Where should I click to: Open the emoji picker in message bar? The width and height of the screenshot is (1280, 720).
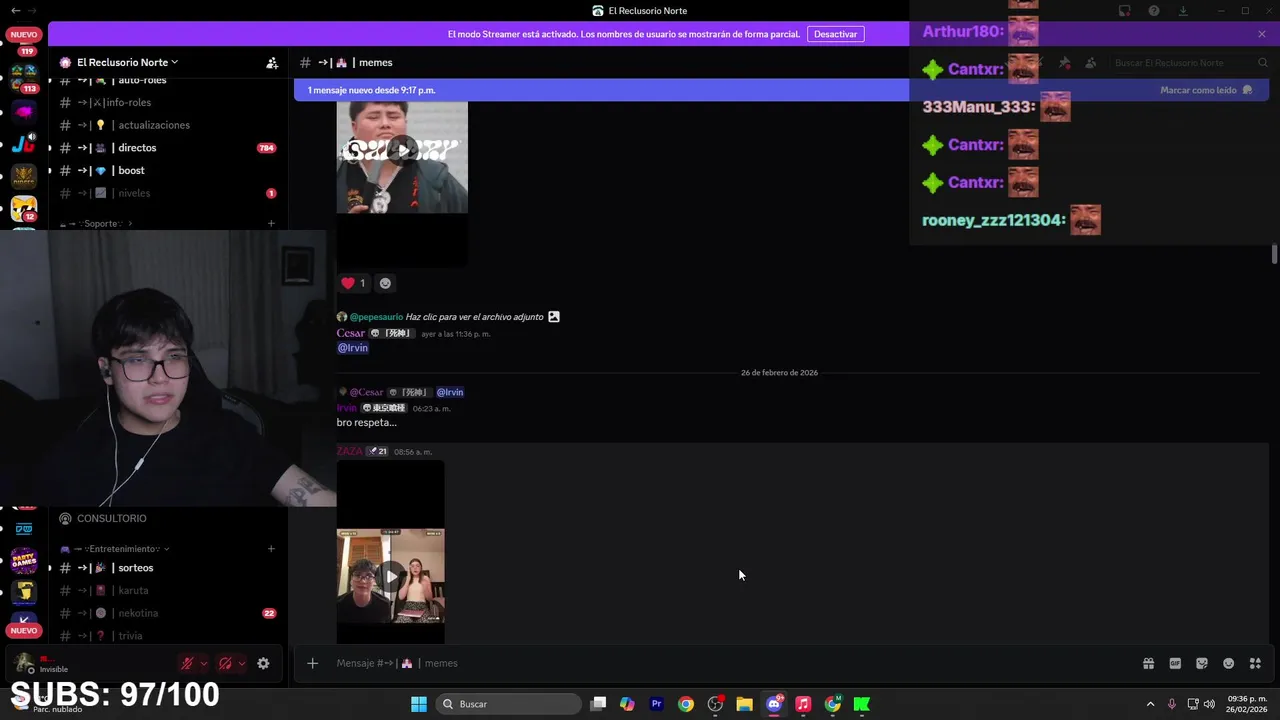[1229, 663]
